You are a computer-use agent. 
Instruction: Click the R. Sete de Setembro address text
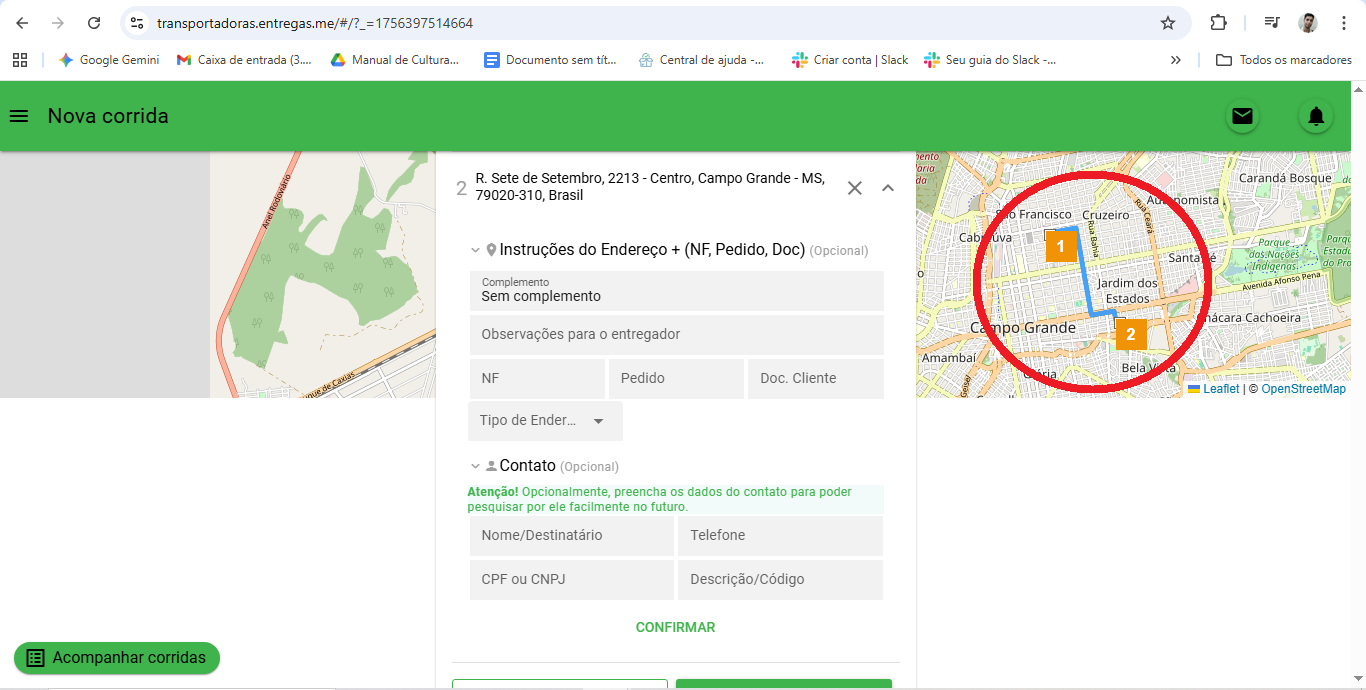point(650,187)
